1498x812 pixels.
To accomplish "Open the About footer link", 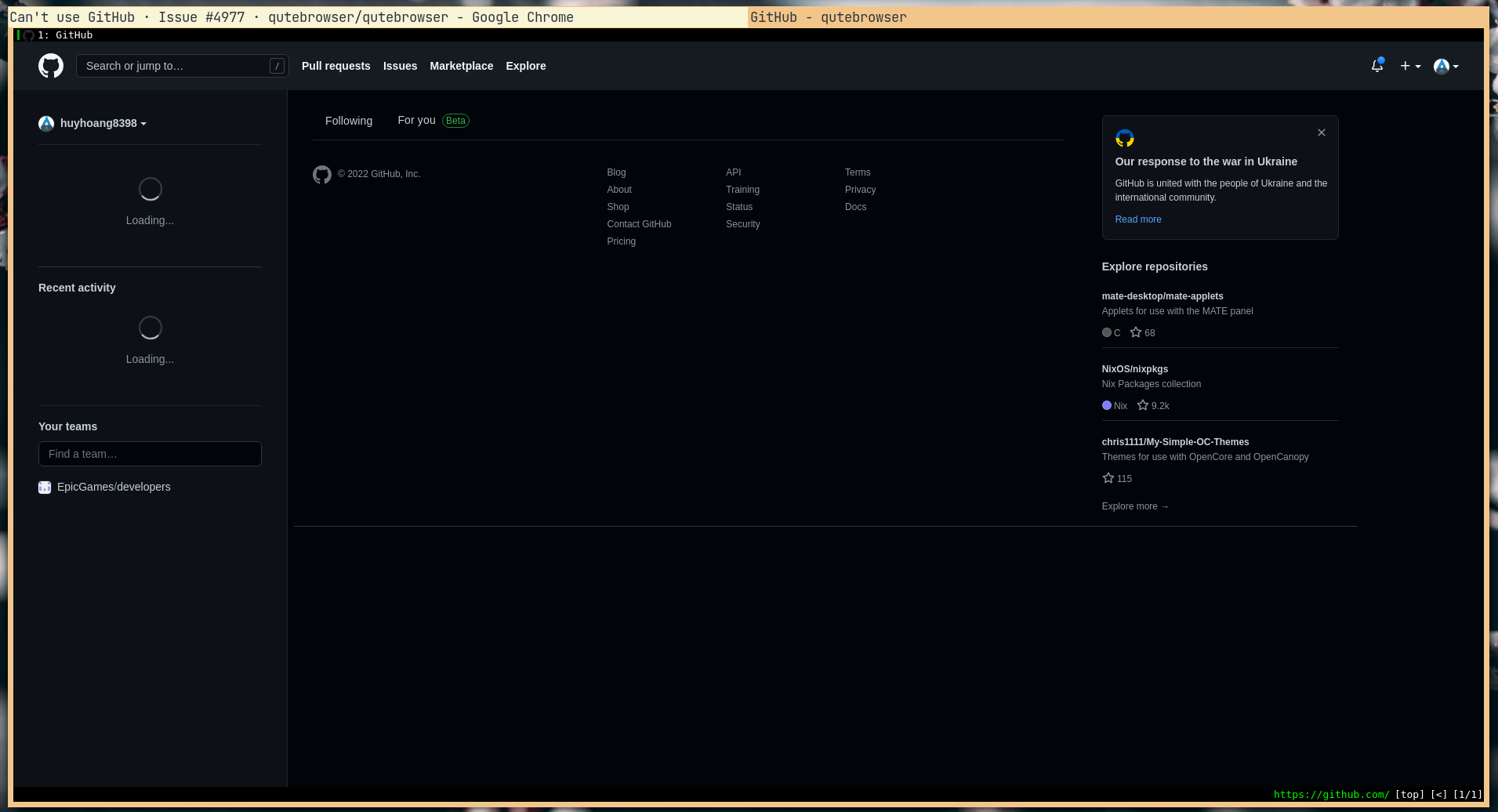I will point(619,190).
